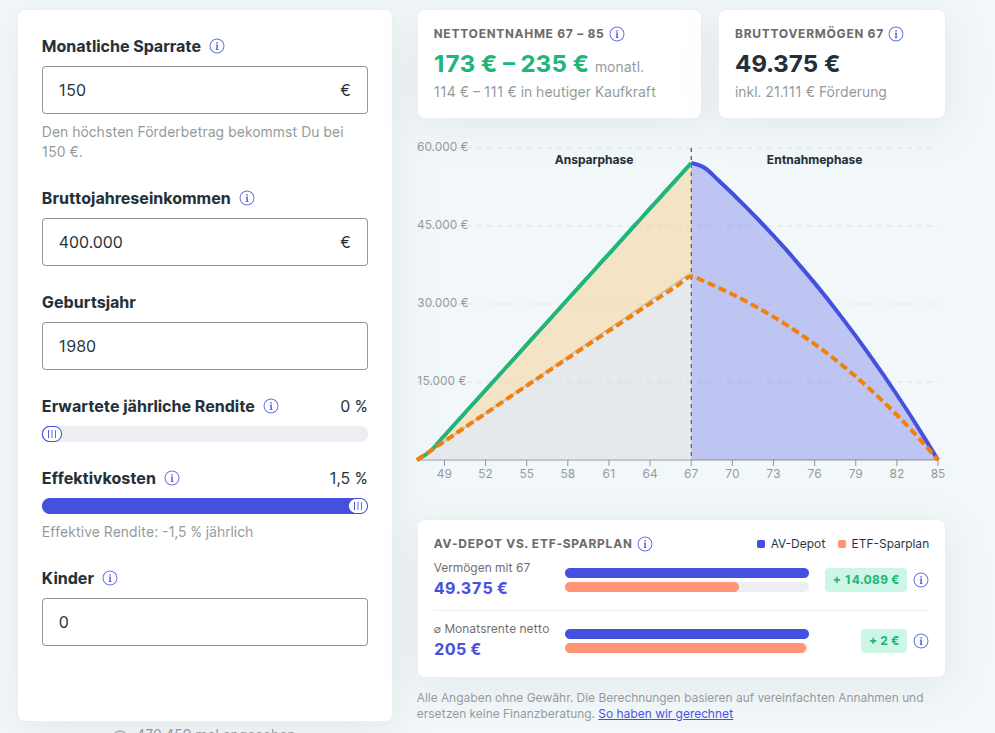Viewport: 995px width, 733px height.
Task: Toggle the ETF-Sparplan legend entry
Action: pos(883,544)
